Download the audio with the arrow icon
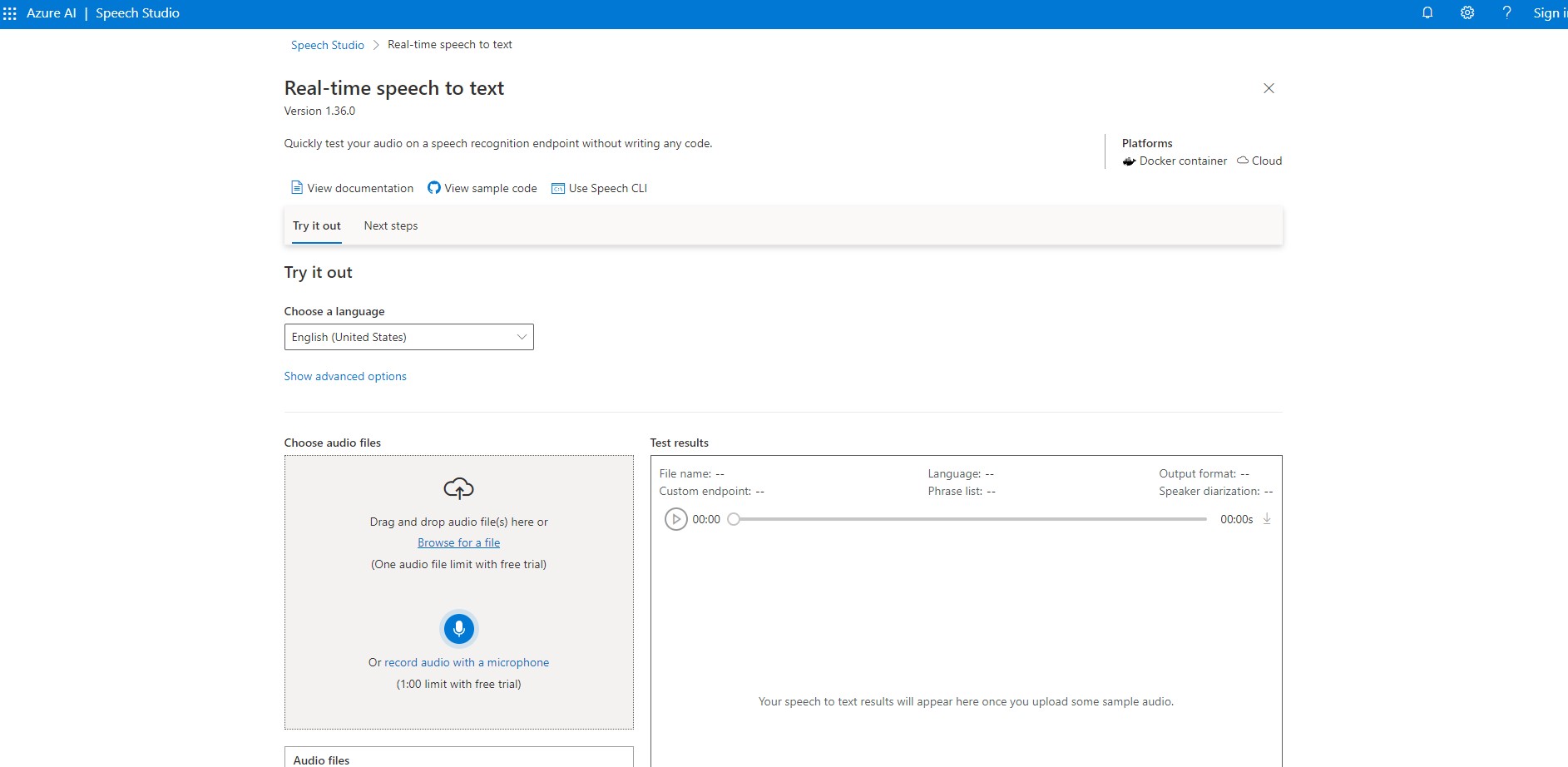 coord(1267,519)
